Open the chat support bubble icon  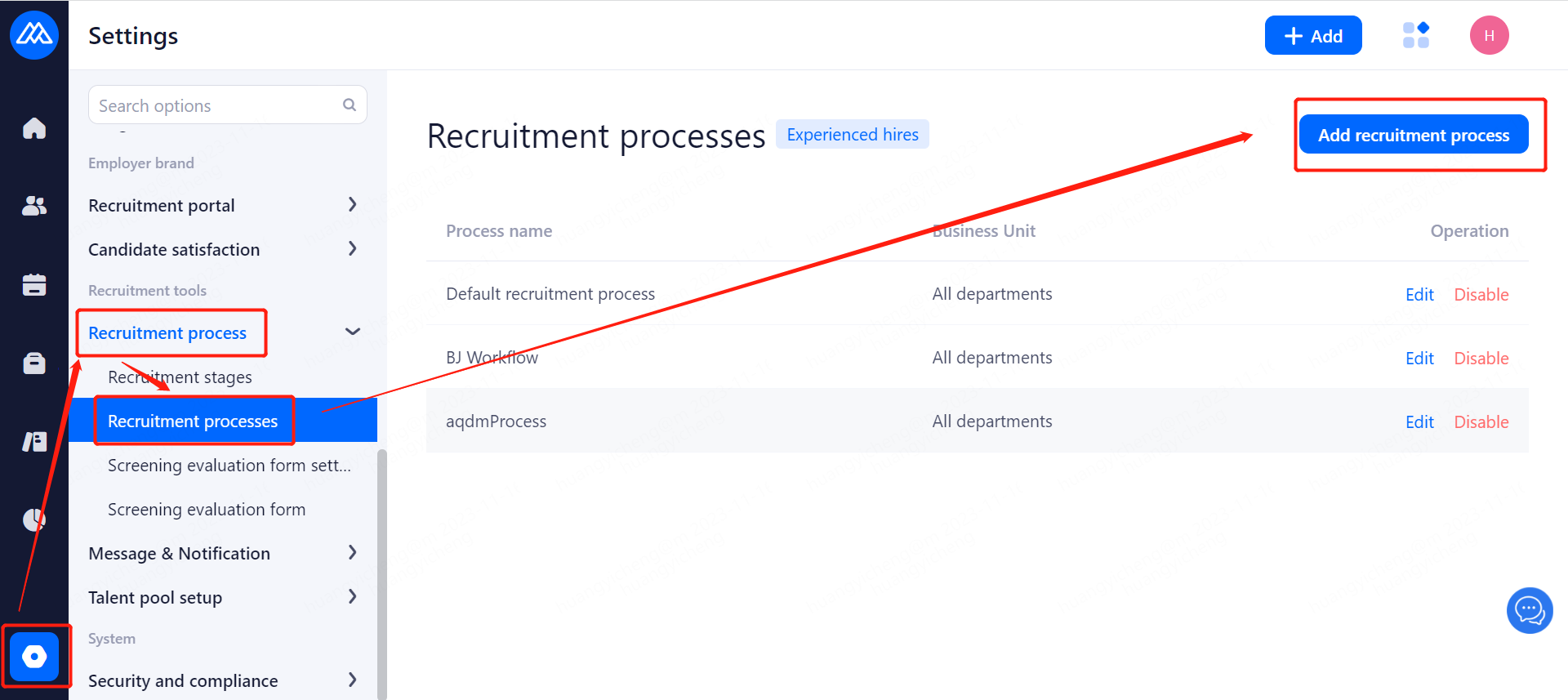[1529, 610]
